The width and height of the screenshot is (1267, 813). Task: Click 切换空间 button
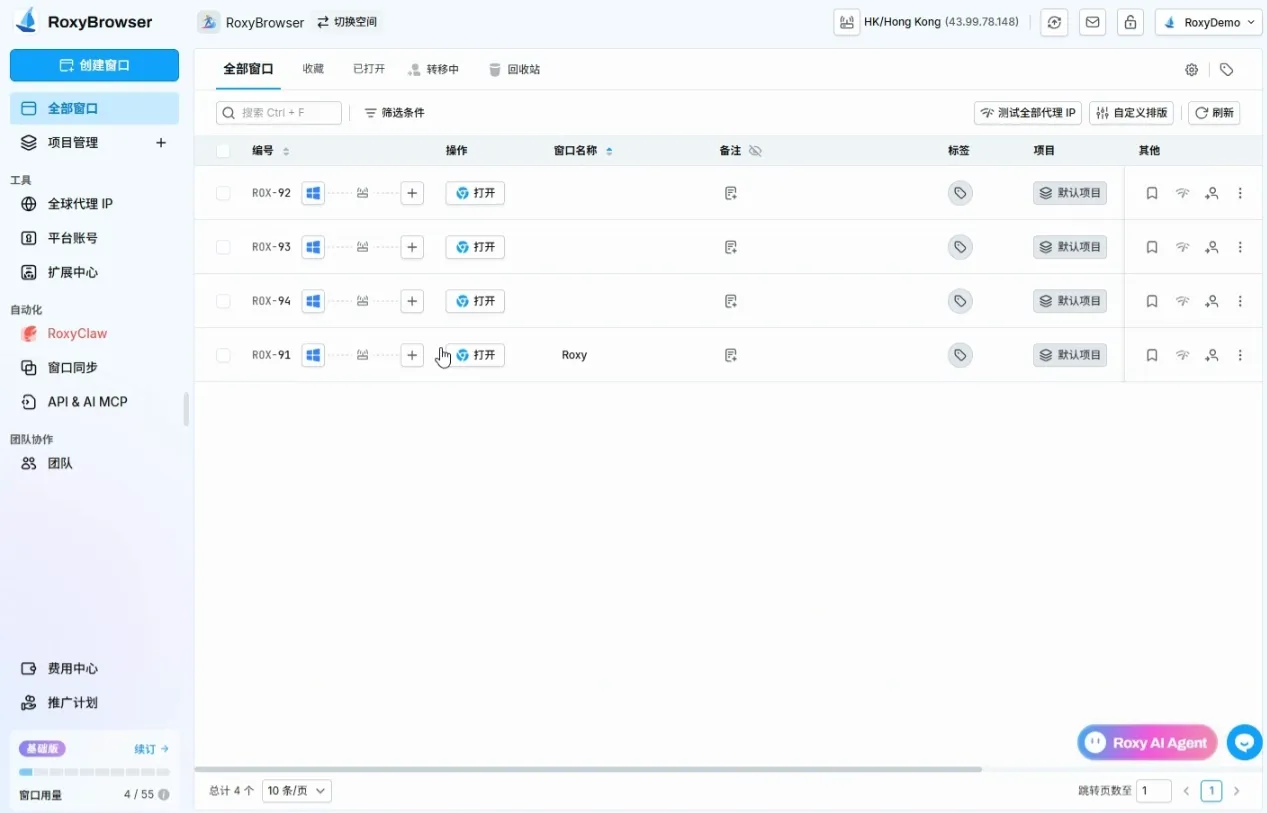[347, 22]
